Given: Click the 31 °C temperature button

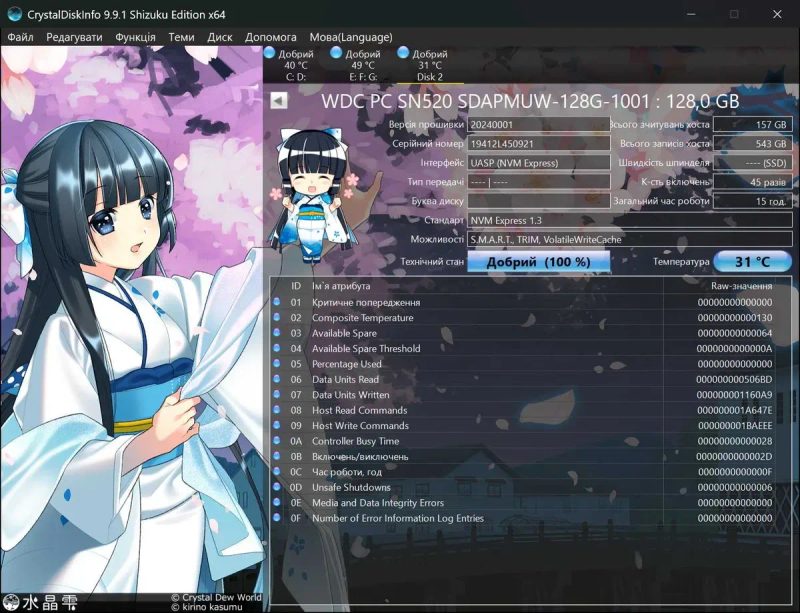Looking at the screenshot, I should point(752,262).
